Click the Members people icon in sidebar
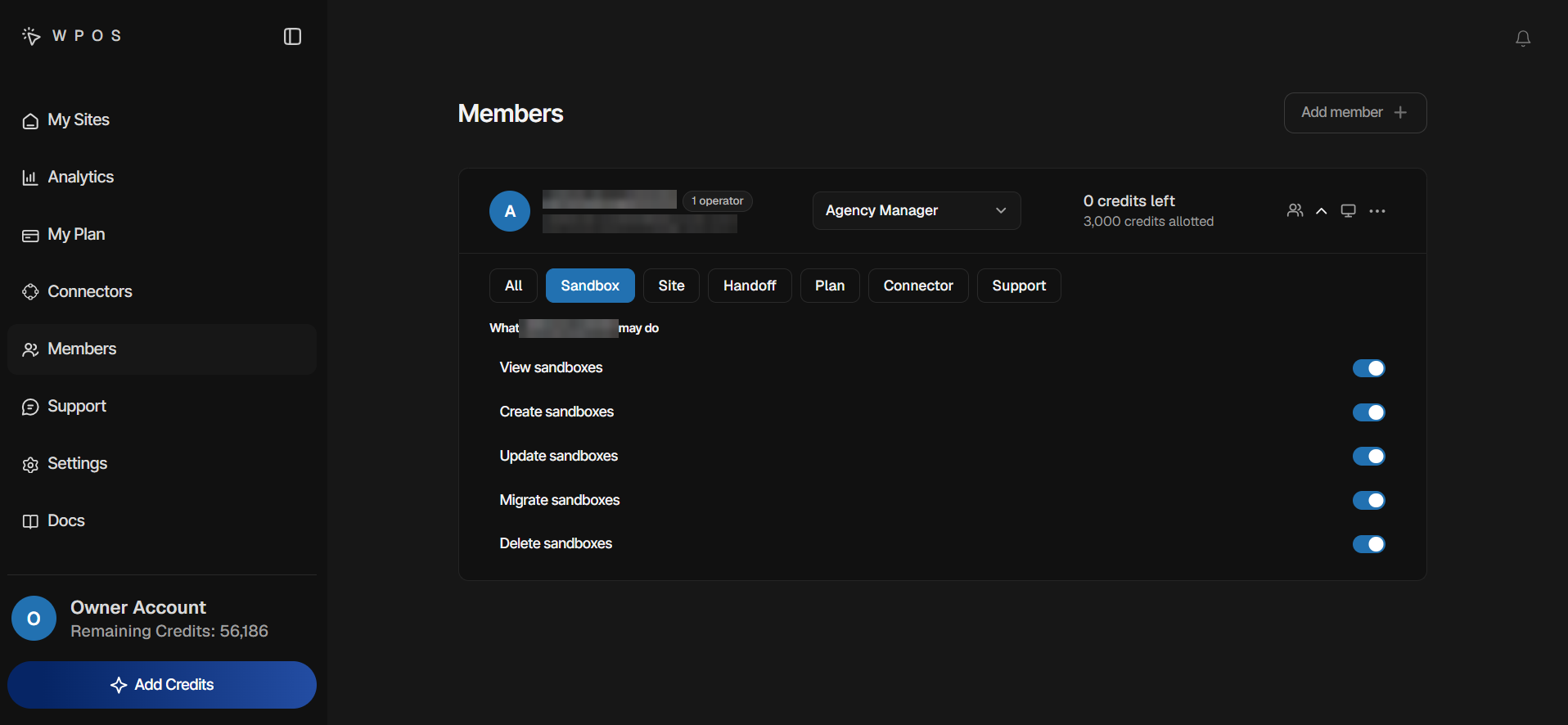1568x725 pixels. click(30, 349)
